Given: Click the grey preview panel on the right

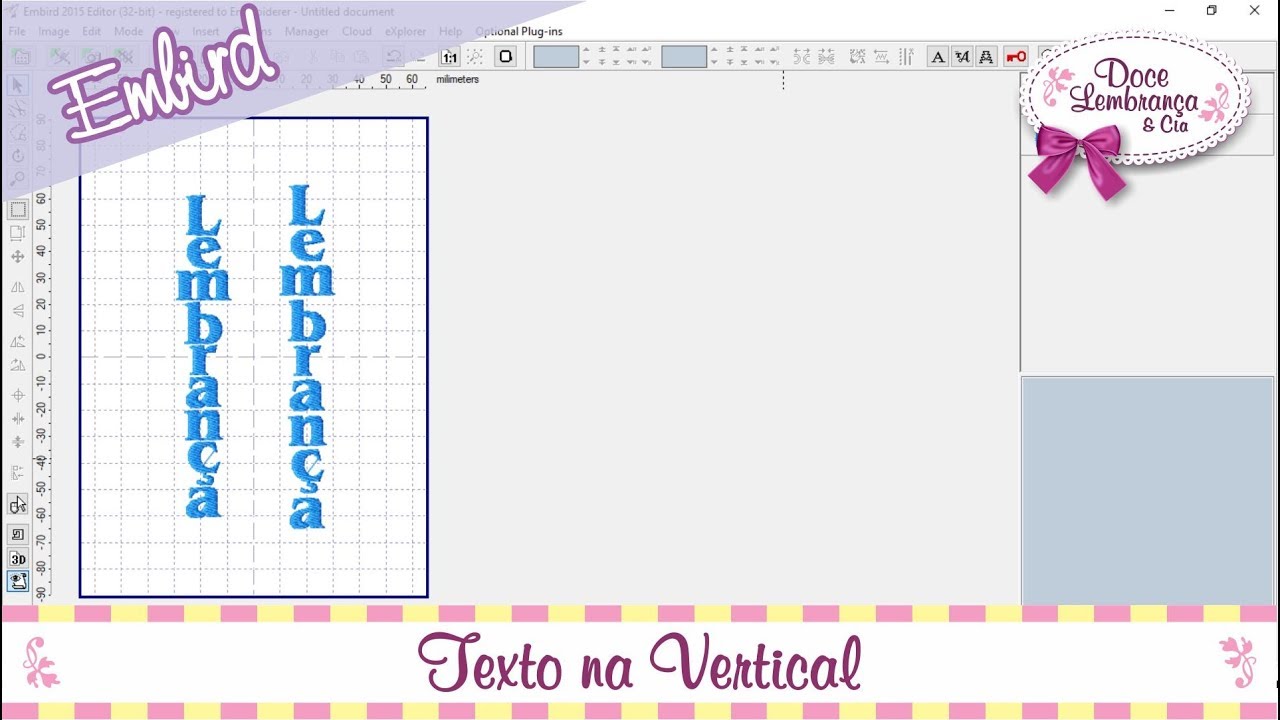Looking at the screenshot, I should coord(1147,490).
